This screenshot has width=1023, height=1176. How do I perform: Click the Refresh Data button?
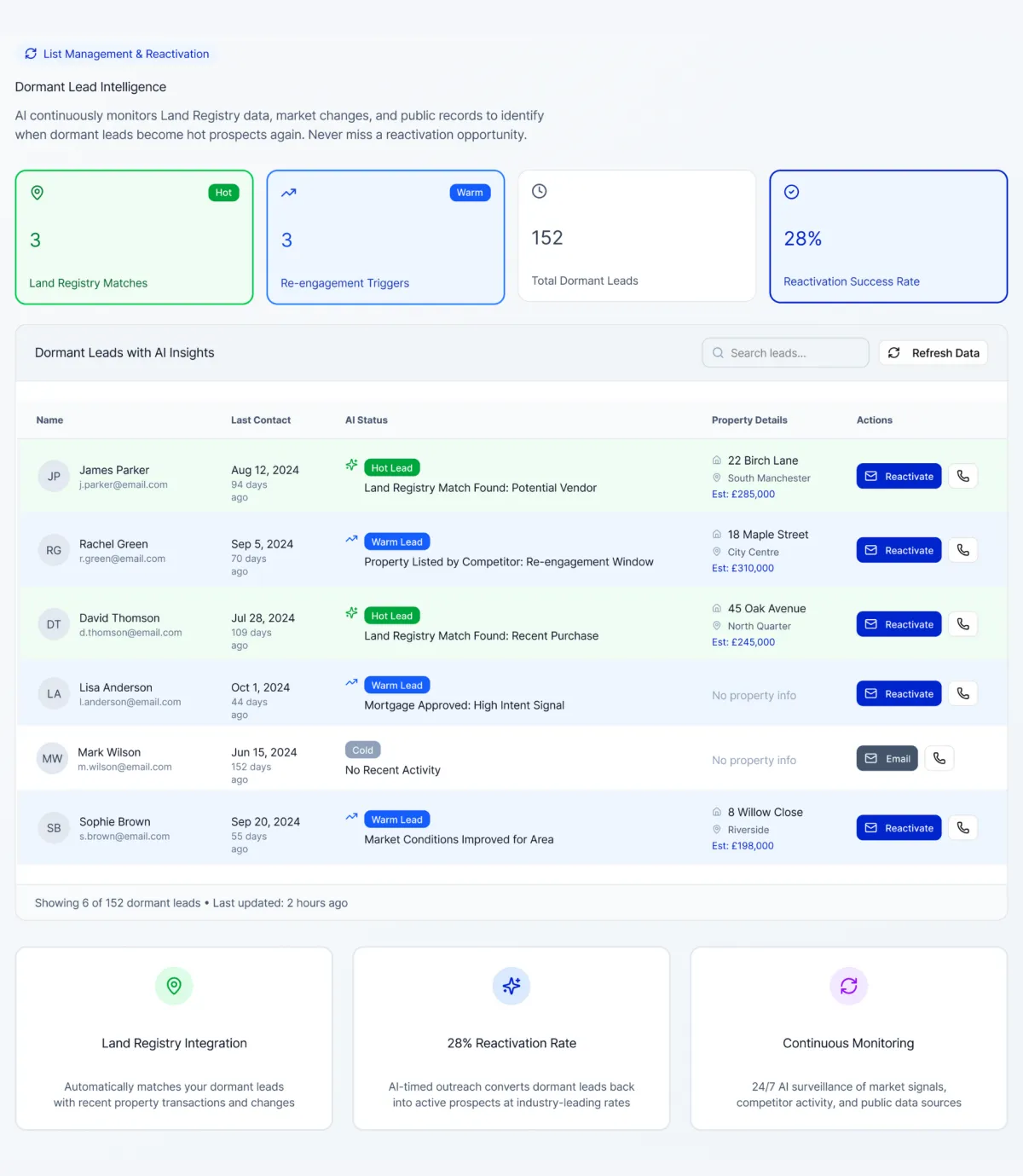(933, 353)
